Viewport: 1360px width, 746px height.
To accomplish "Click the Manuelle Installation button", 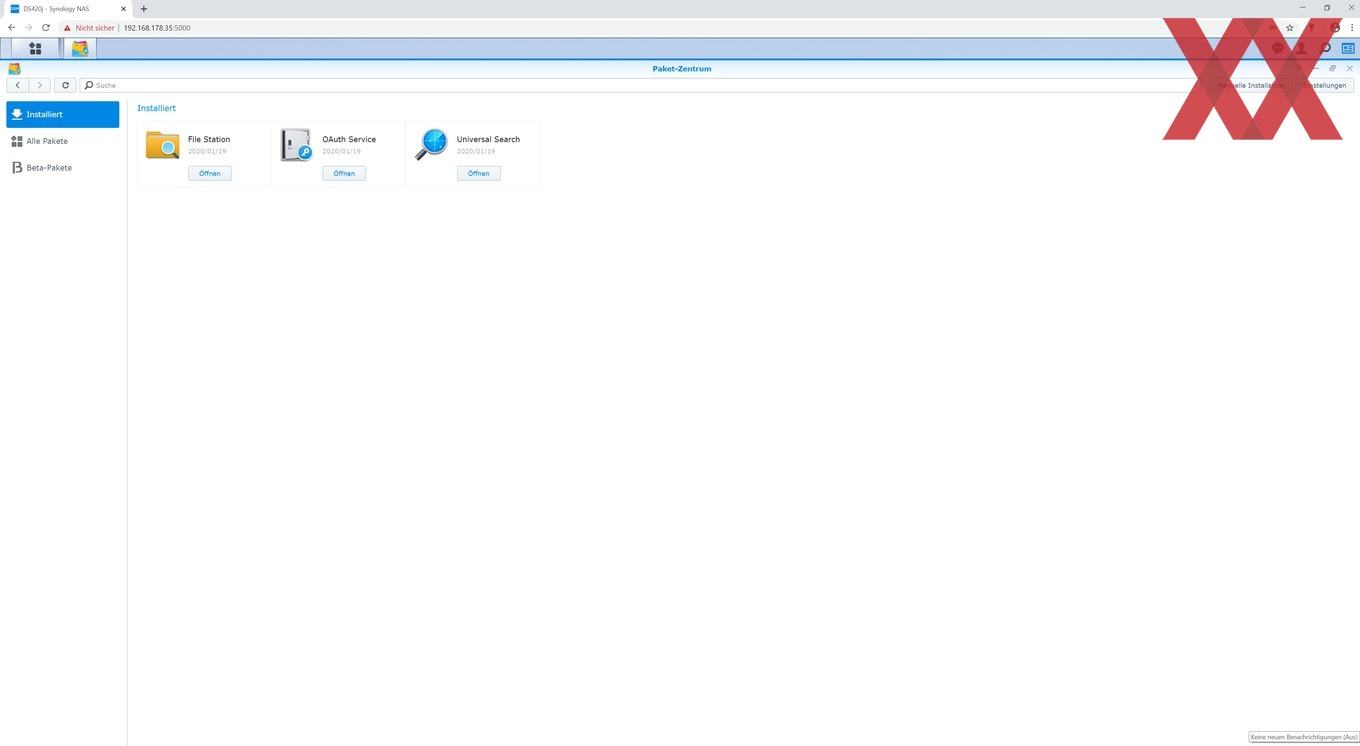I will coord(1250,85).
